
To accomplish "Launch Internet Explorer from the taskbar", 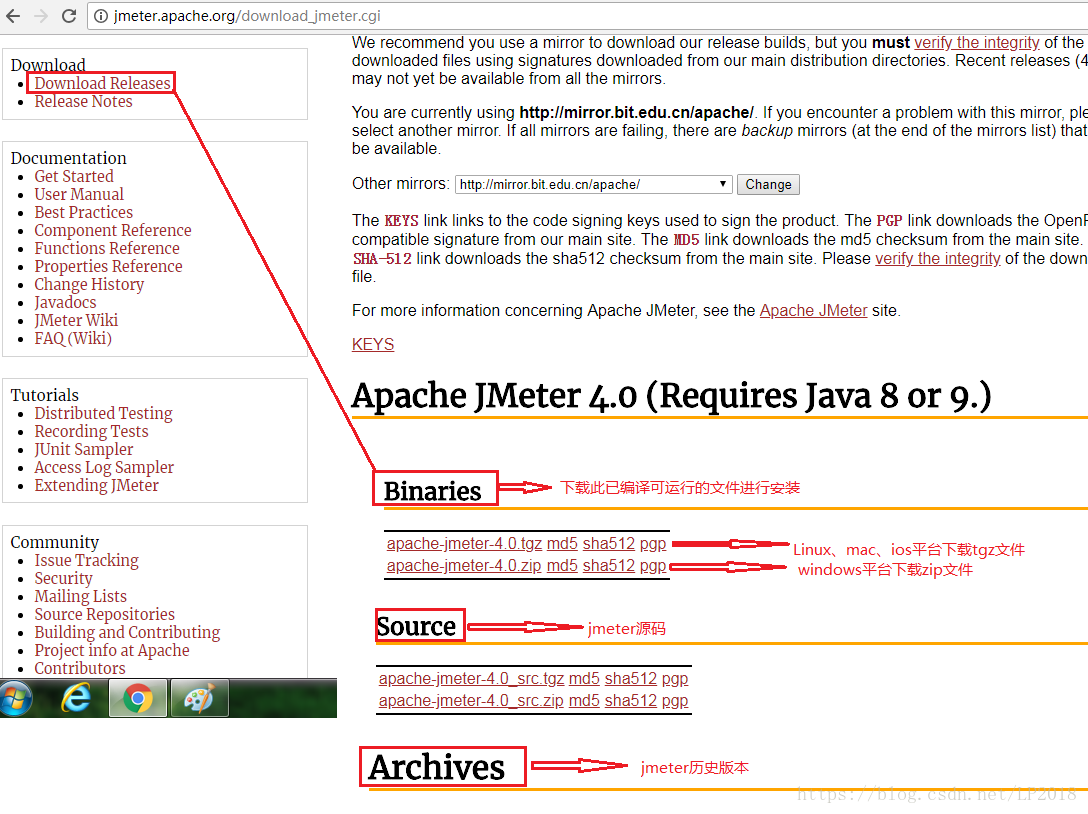I will tap(76, 698).
